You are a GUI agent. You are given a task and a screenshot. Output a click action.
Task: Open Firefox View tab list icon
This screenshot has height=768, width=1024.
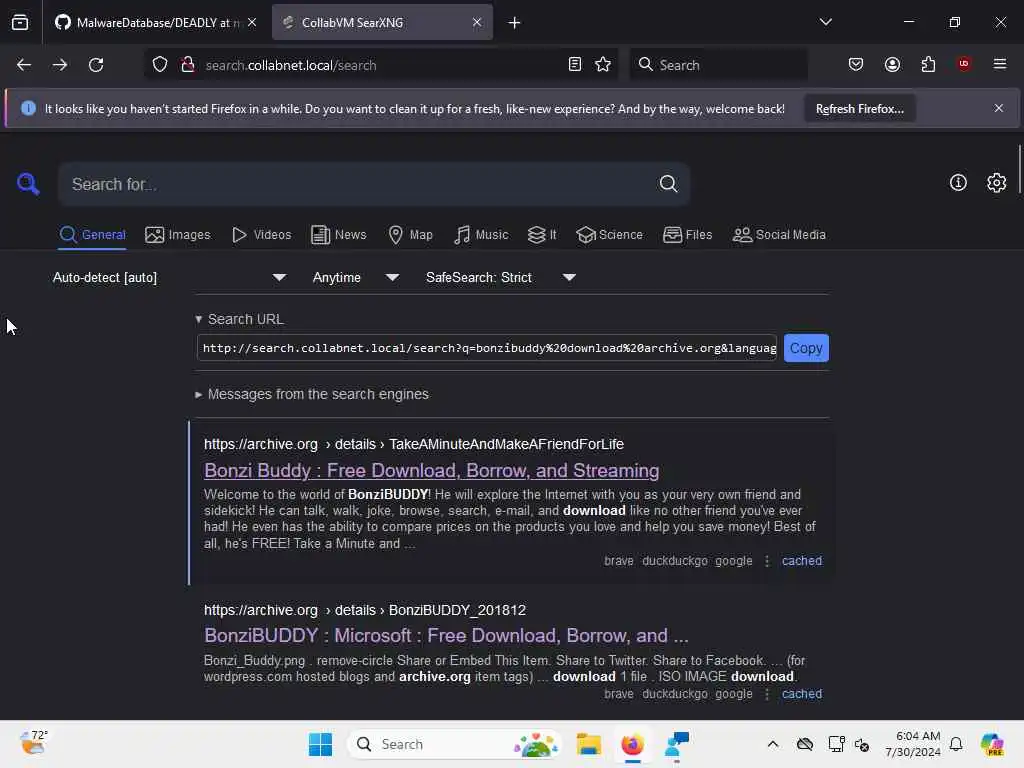pos(20,22)
